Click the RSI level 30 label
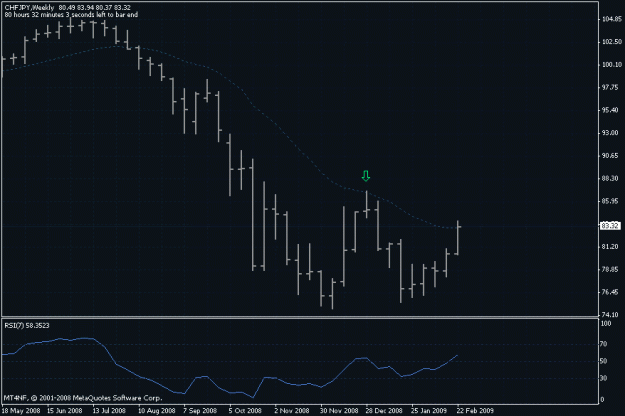 tap(604, 378)
